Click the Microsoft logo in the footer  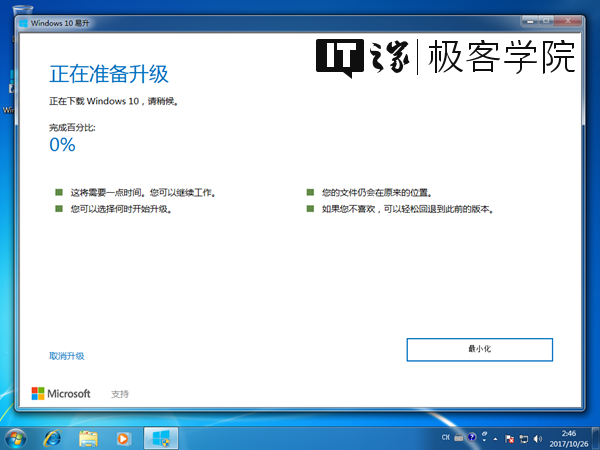[x=61, y=394]
